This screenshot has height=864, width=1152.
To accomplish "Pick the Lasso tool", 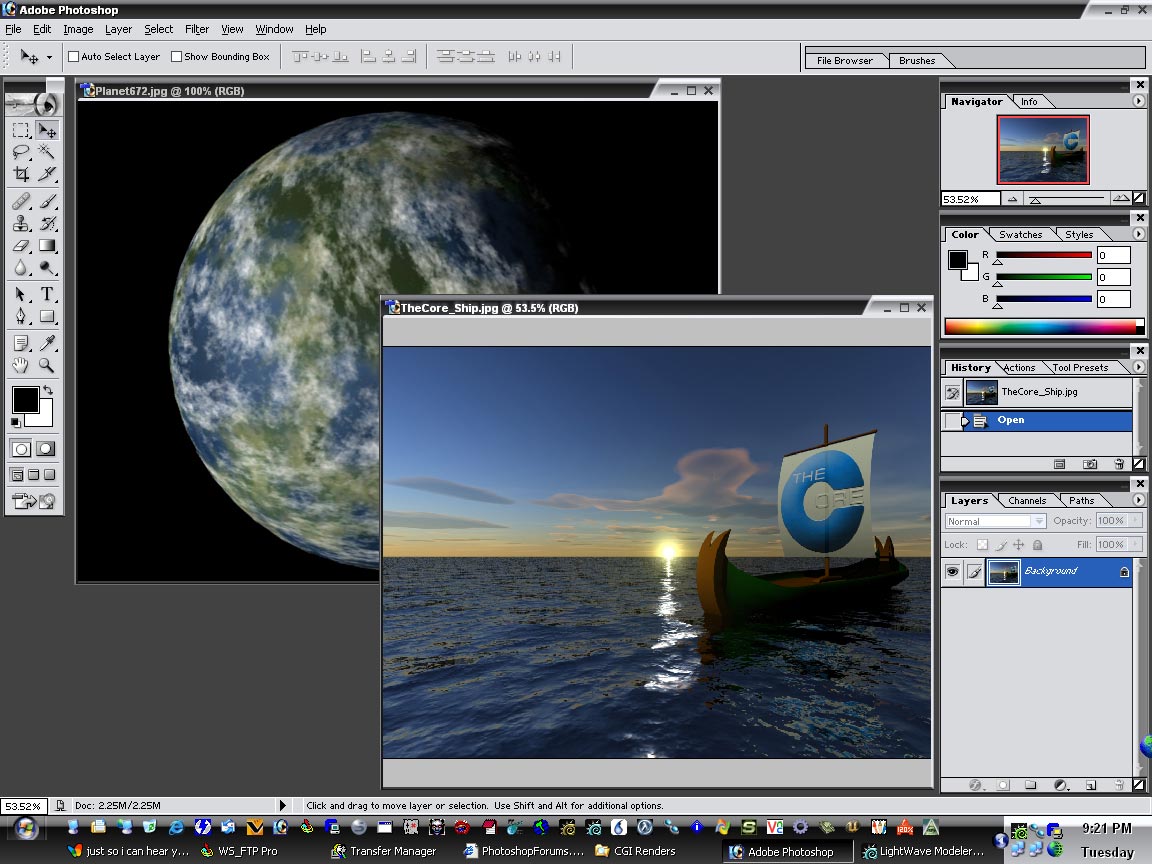I will pyautogui.click(x=21, y=152).
